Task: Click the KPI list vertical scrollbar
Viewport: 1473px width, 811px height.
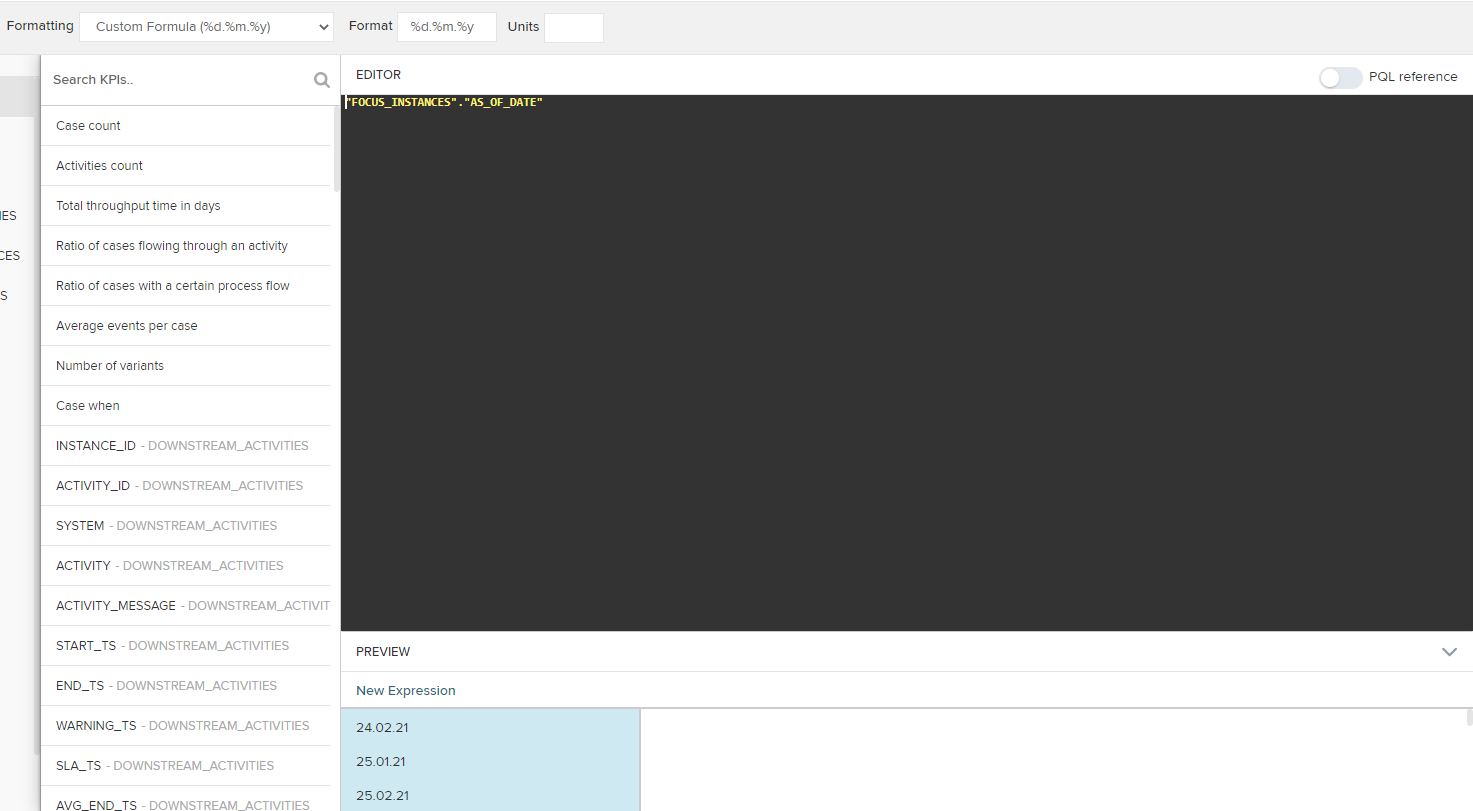Action: (337, 149)
